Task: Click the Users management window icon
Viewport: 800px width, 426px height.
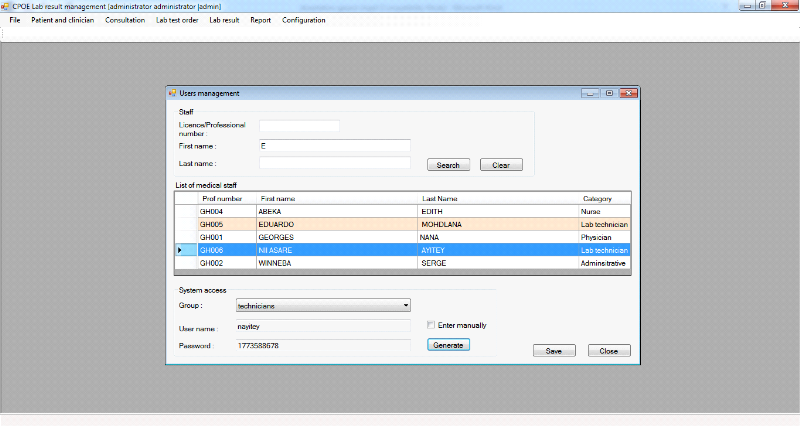Action: (172, 93)
